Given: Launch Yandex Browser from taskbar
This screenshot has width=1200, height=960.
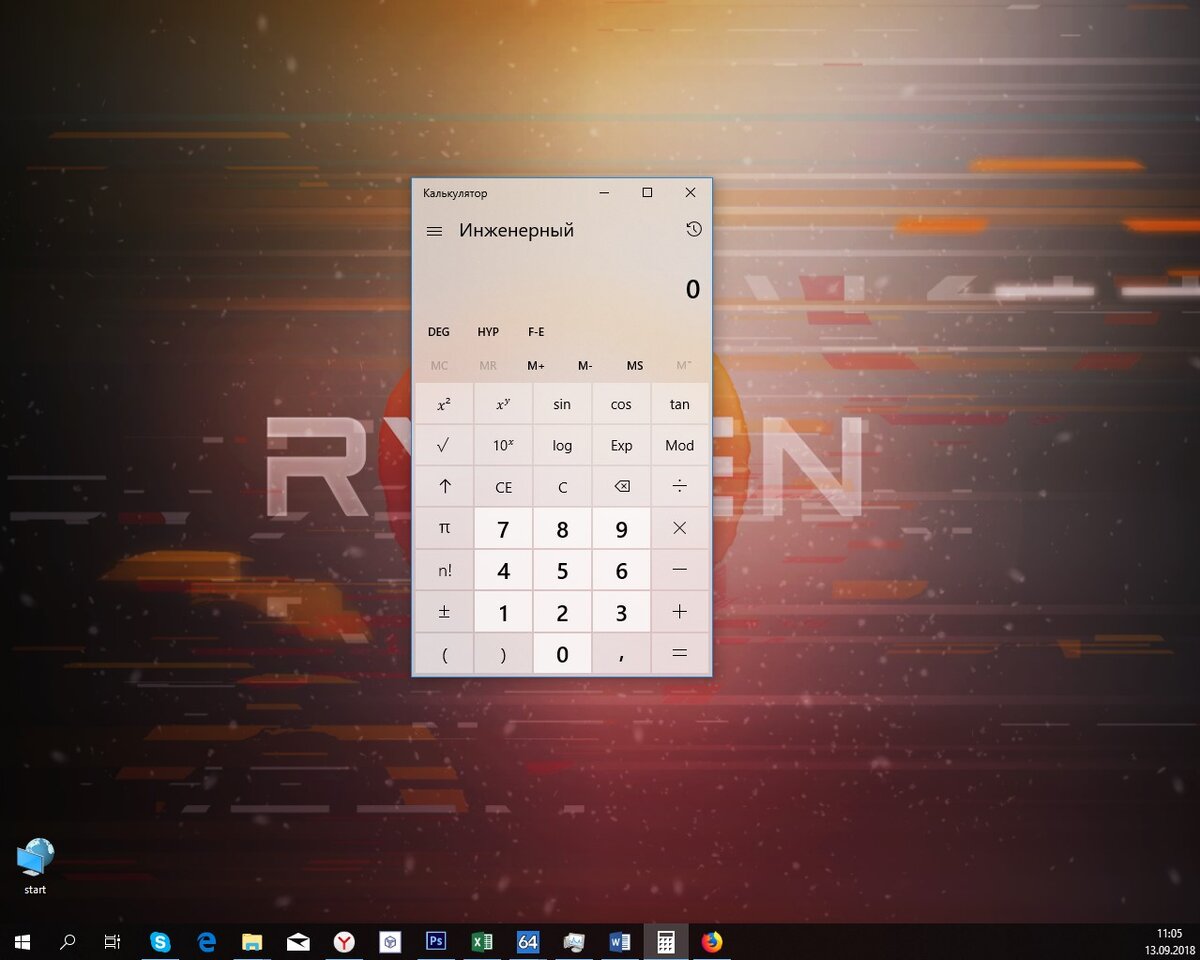Looking at the screenshot, I should (x=344, y=941).
